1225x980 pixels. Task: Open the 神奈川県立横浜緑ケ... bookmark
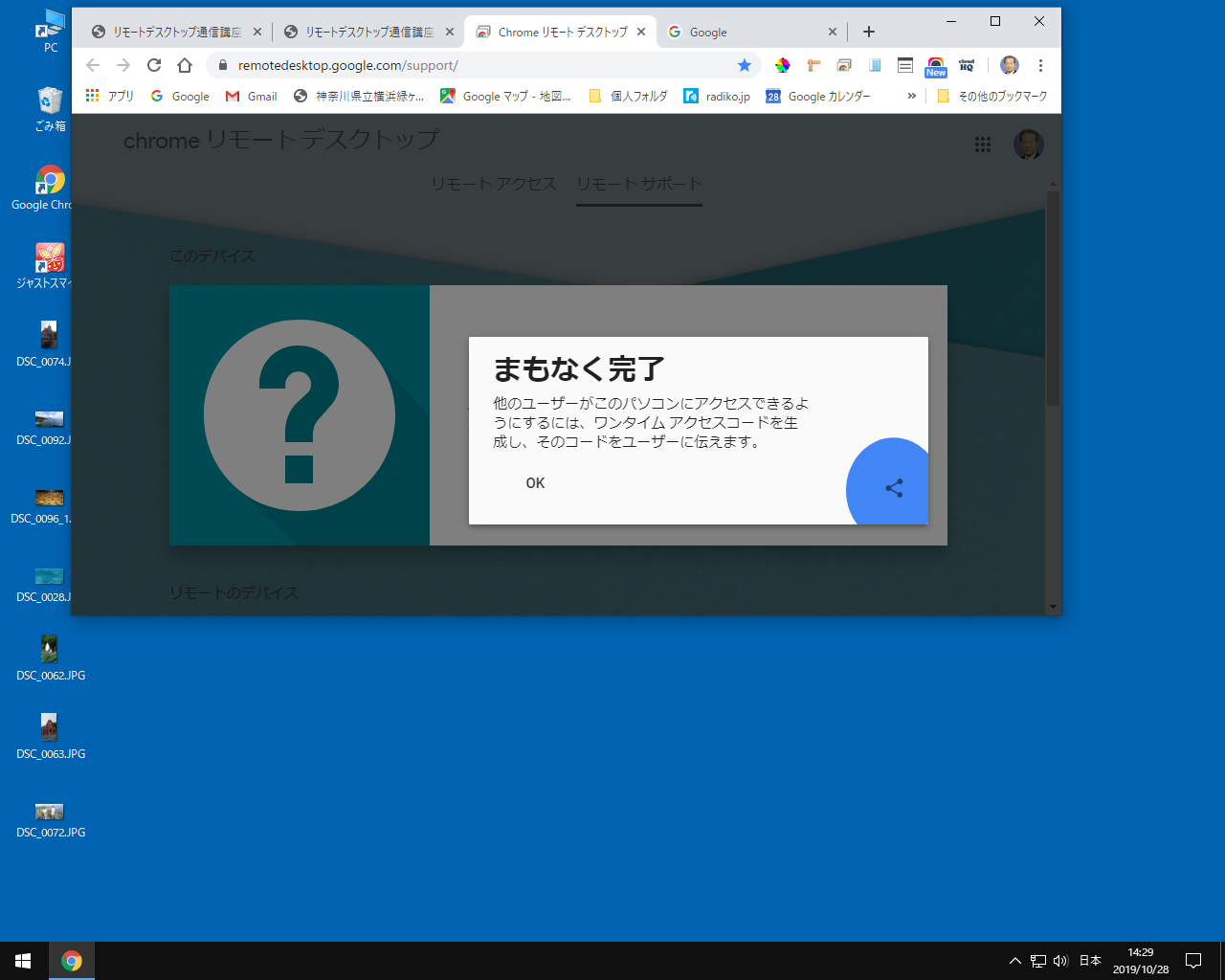coord(359,96)
